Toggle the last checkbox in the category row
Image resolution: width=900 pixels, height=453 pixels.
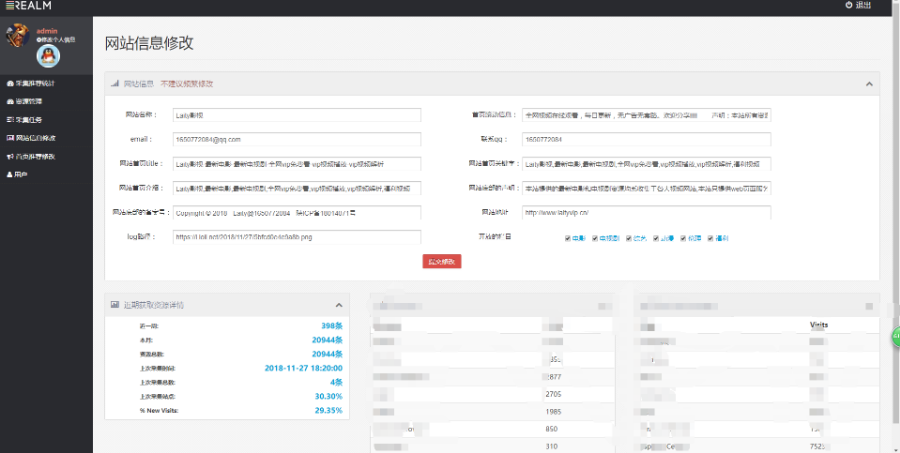point(712,238)
